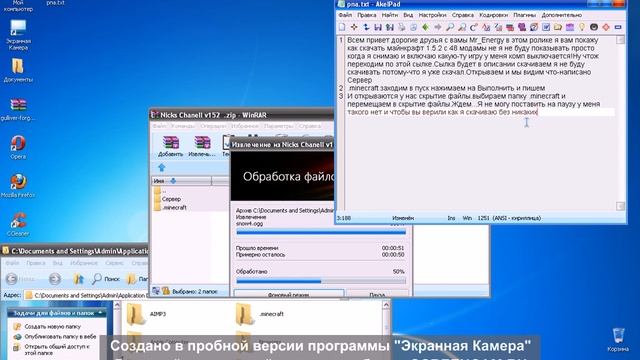This screenshot has width=640, height=360.
Task: Click Открыть общий доступ к этой папке
Action: click(x=57, y=349)
